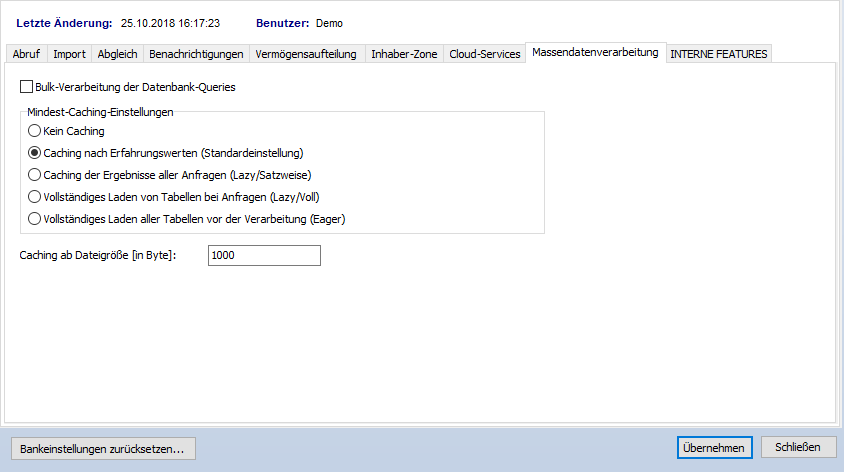The image size is (844, 472).
Task: Choose Caching nach Erfahrungswerten radio button
Action: click(35, 153)
